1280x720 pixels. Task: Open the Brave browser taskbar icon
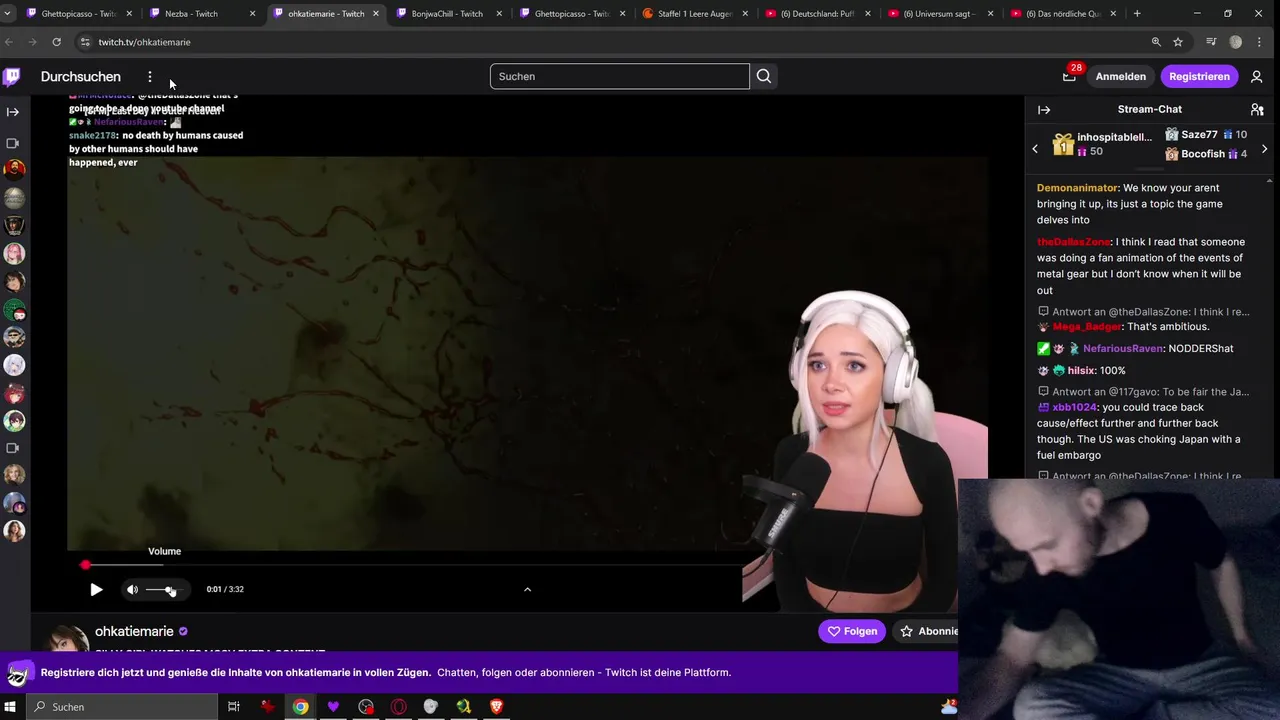(496, 707)
